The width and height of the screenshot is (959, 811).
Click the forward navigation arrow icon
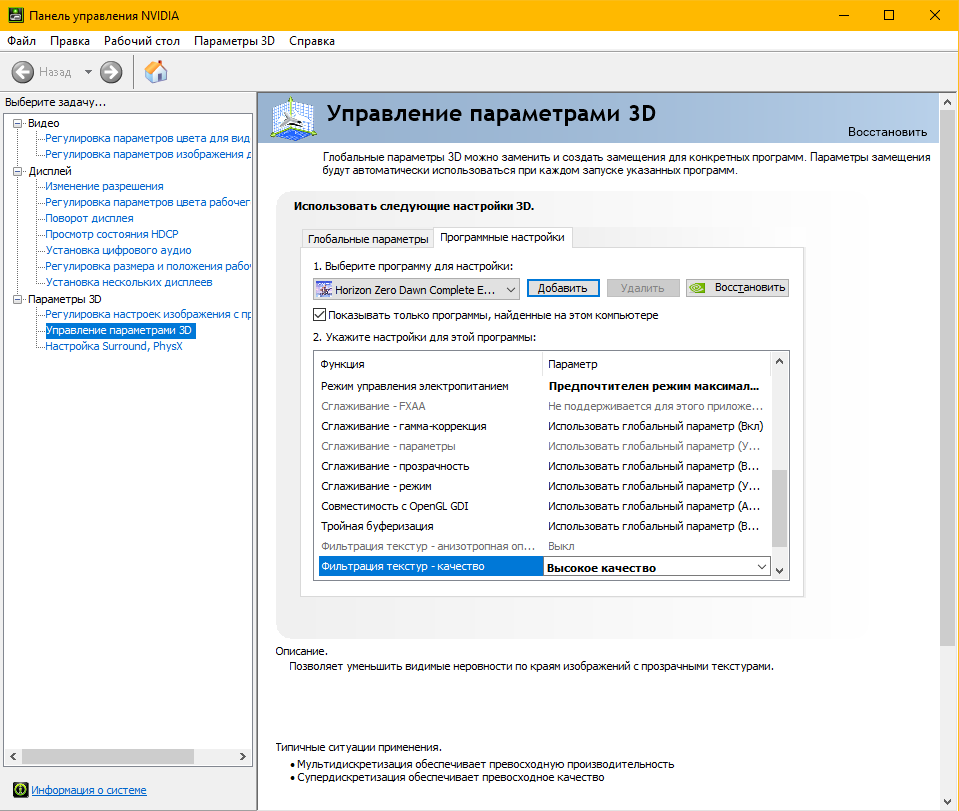pyautogui.click(x=111, y=72)
